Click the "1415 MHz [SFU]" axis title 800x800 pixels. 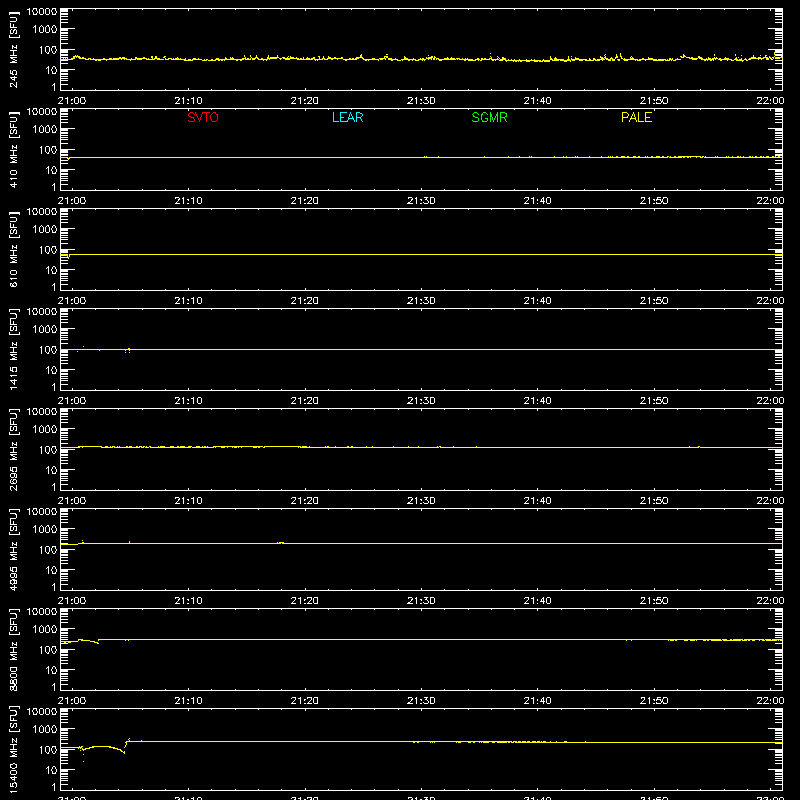14,349
